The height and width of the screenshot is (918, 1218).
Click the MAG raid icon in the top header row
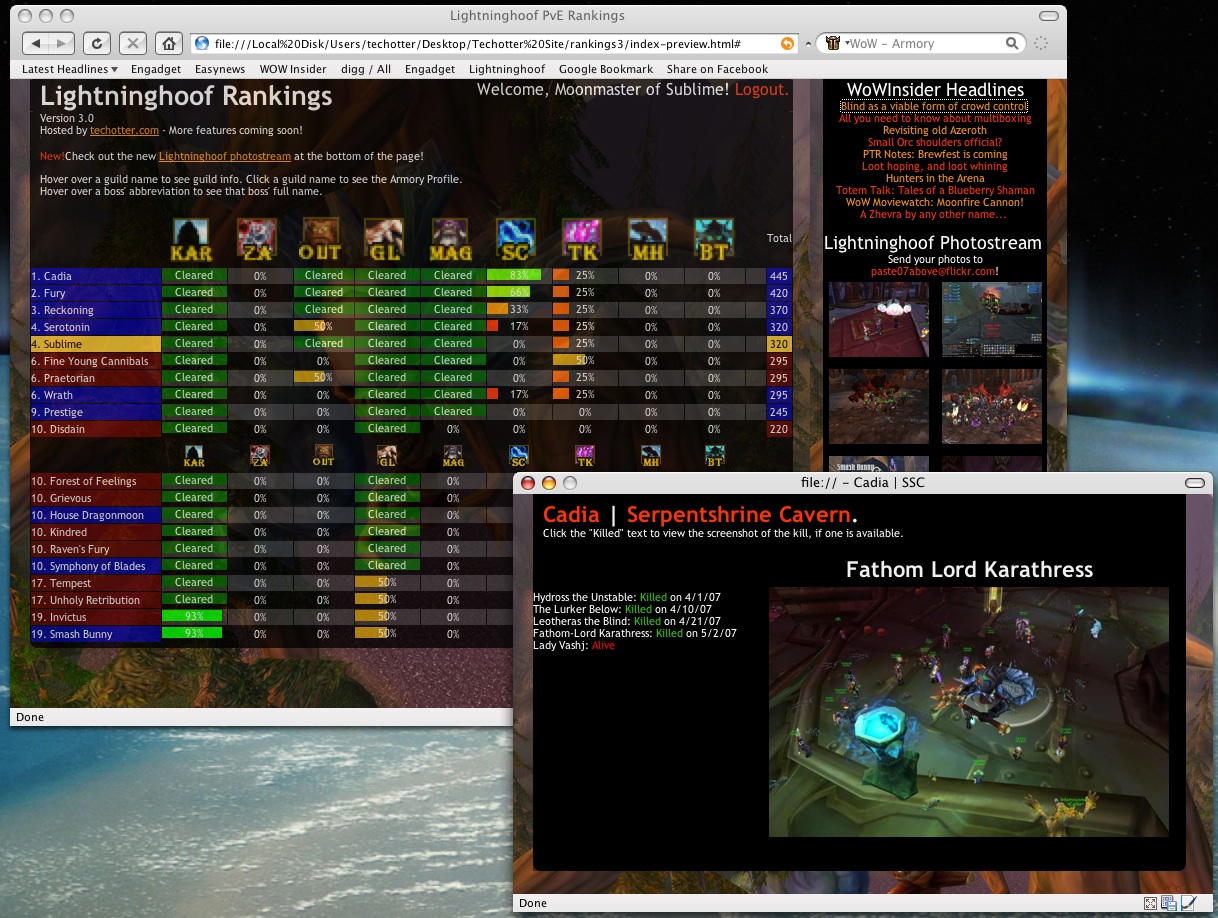point(452,240)
